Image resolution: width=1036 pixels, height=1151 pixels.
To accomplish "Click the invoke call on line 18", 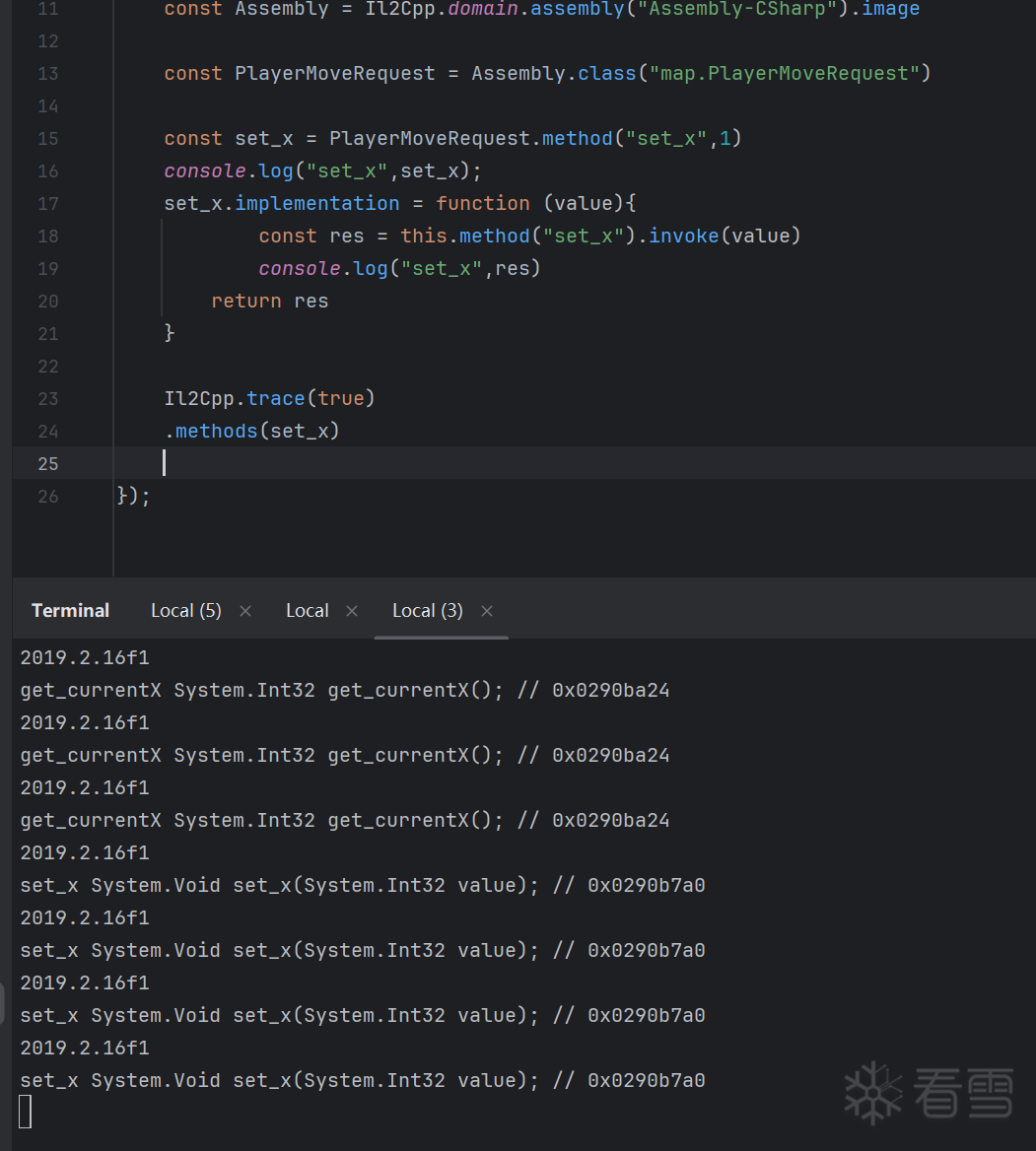I will pos(683,237).
